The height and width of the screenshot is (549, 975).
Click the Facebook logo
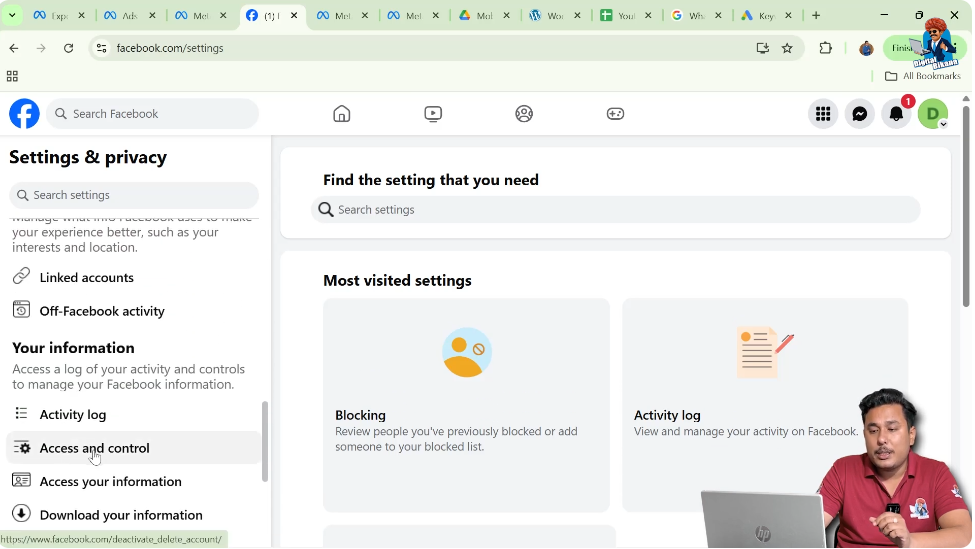coord(24,114)
